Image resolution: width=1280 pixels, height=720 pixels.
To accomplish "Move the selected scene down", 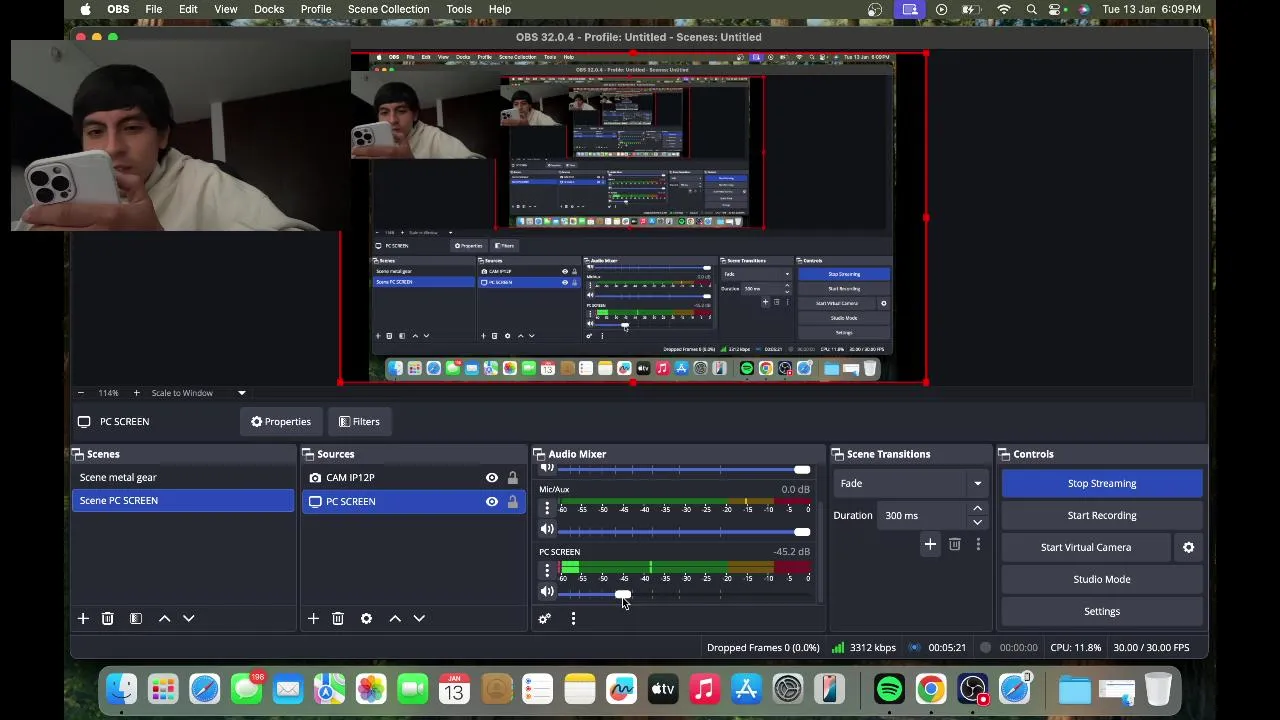I will tap(189, 619).
